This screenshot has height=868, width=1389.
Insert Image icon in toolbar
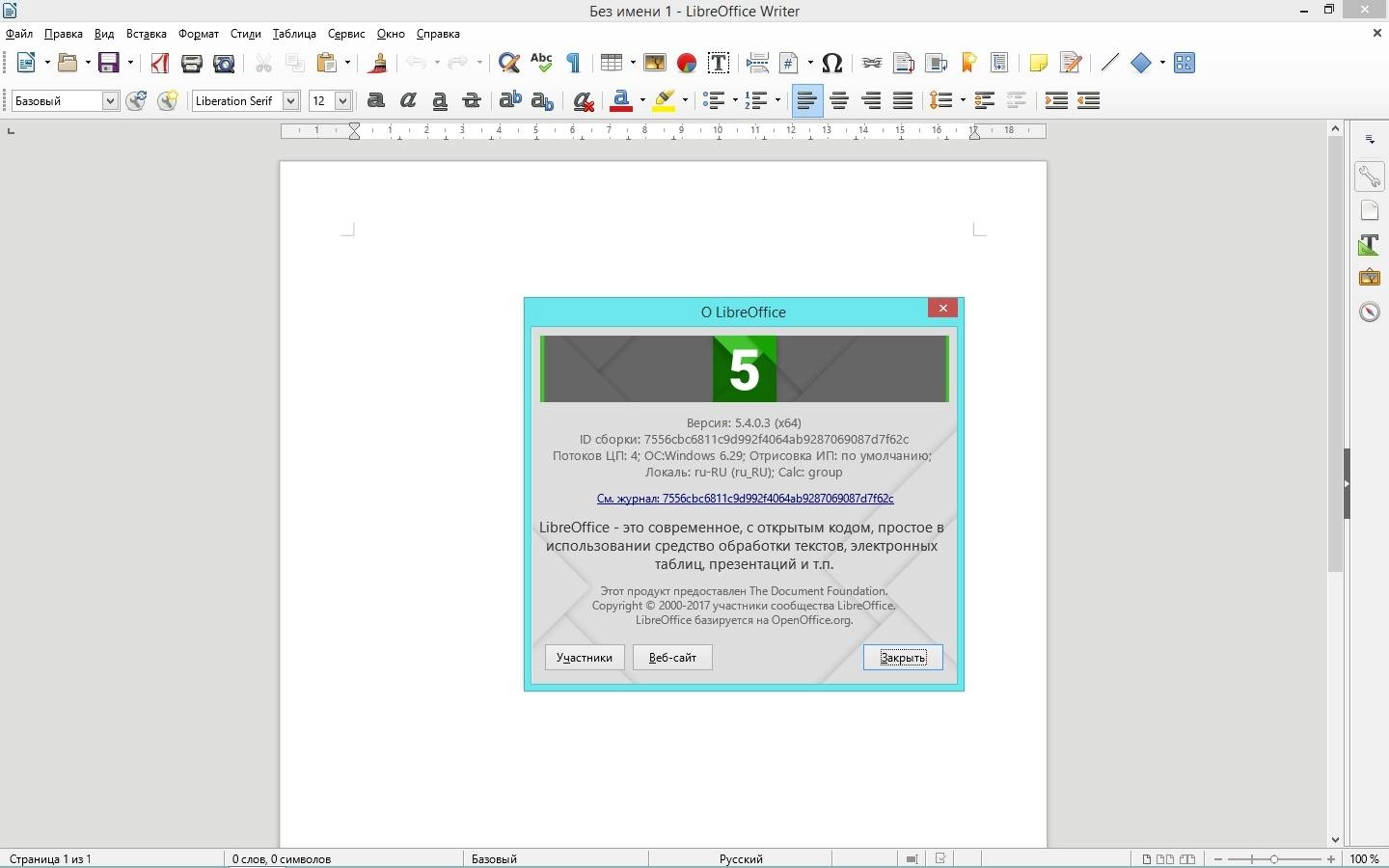click(655, 63)
